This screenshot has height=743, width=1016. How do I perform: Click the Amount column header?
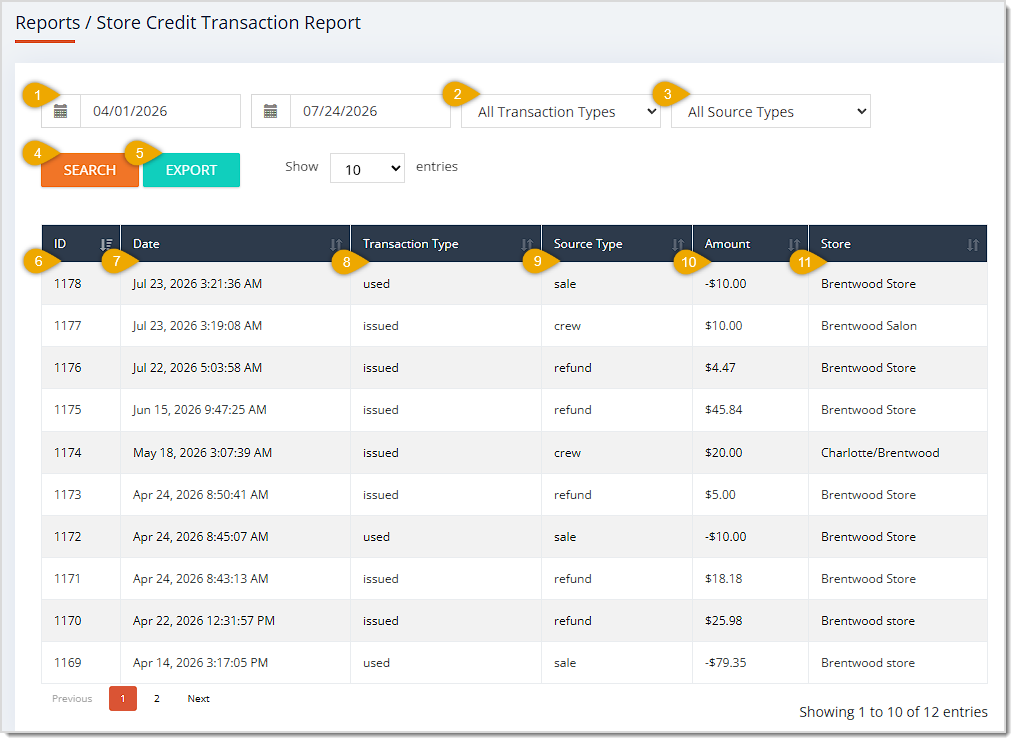(x=750, y=244)
